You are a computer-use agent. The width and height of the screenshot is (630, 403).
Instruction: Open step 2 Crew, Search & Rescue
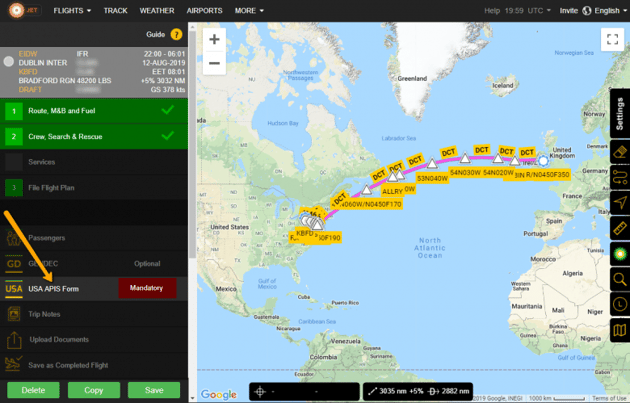click(94, 137)
